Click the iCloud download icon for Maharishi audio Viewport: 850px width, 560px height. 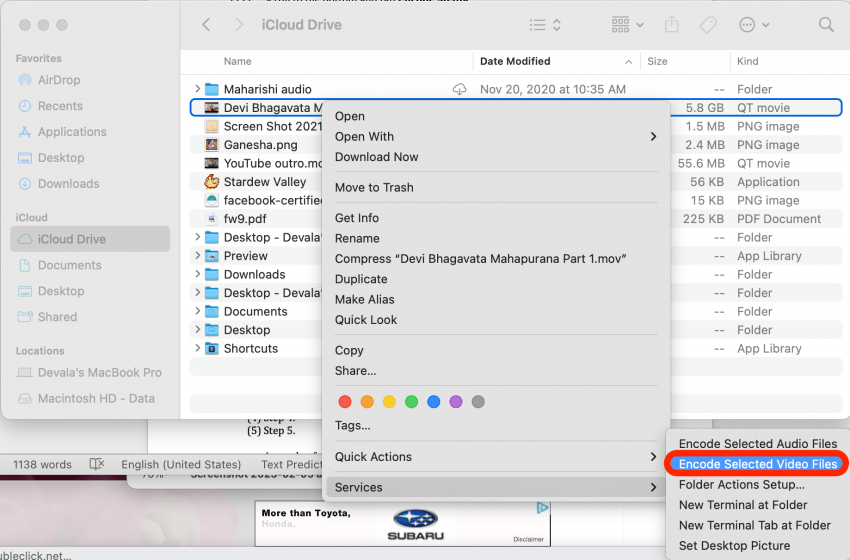(460, 89)
